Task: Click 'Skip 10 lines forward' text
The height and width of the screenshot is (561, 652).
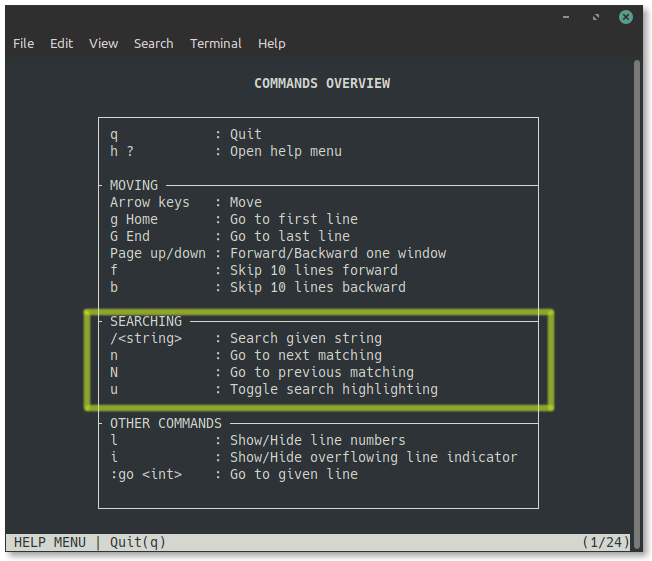Action: [x=314, y=270]
